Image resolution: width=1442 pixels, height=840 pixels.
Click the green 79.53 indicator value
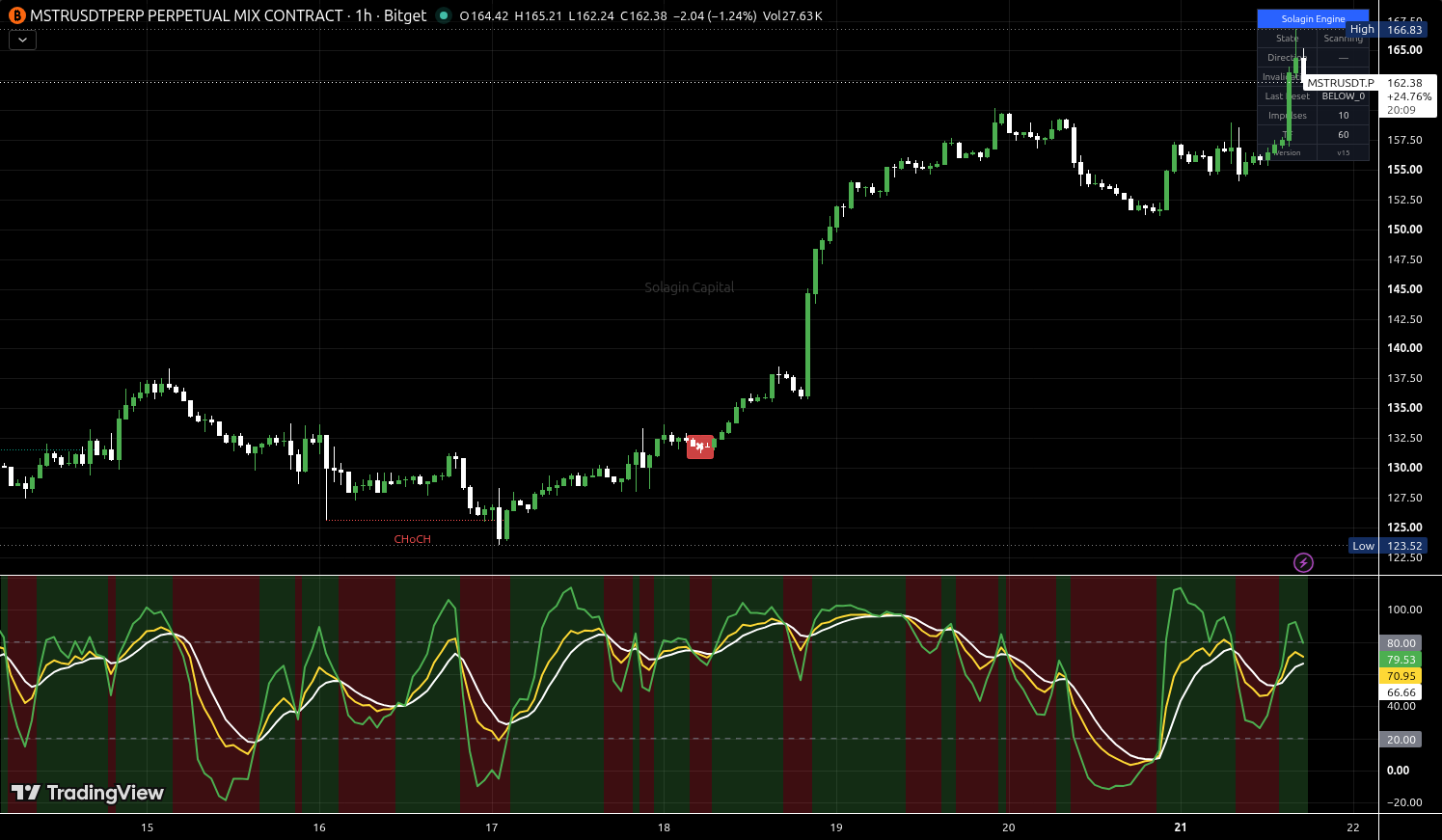pos(1401,660)
